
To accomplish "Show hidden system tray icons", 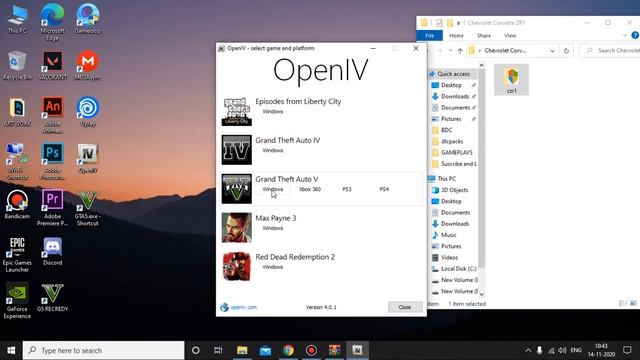I will click(x=528, y=350).
